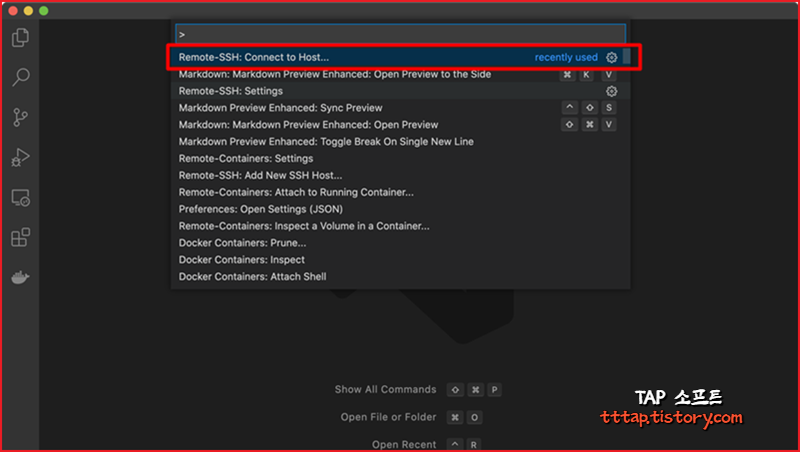This screenshot has width=800, height=452.
Task: Select Toggle Break On Single New Line
Action: click(401, 141)
